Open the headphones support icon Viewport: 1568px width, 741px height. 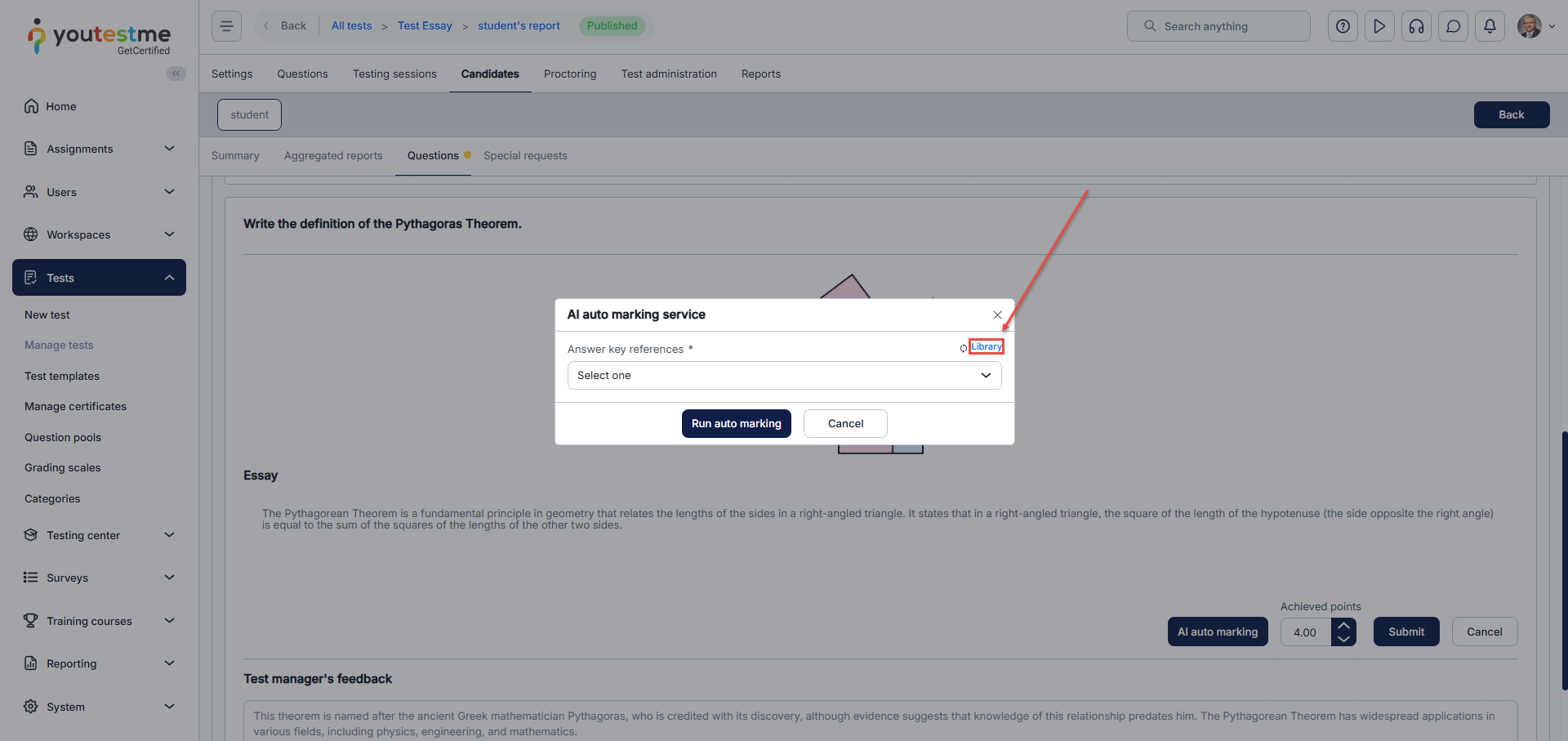coord(1416,26)
